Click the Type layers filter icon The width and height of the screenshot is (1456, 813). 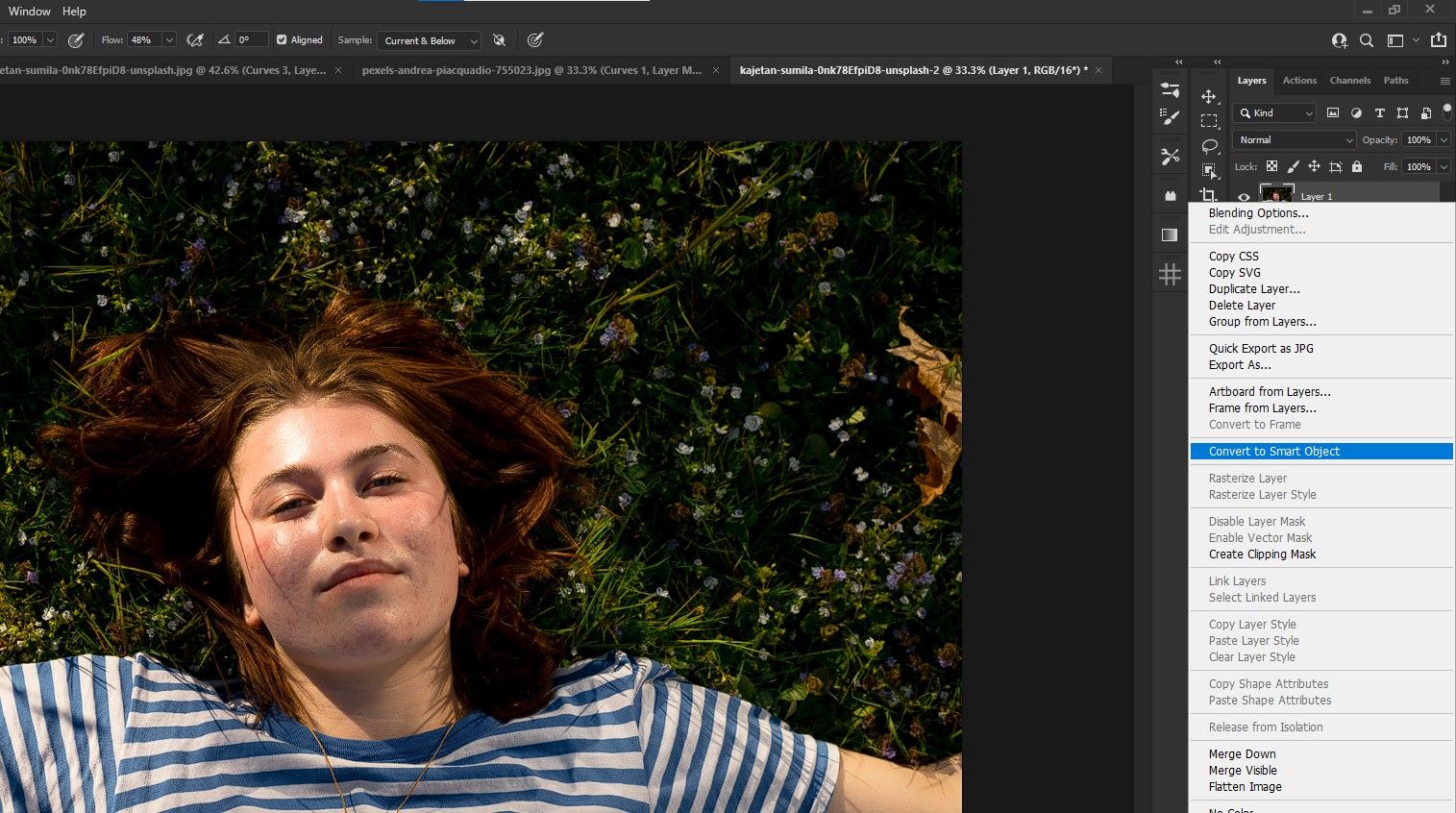click(x=1380, y=113)
